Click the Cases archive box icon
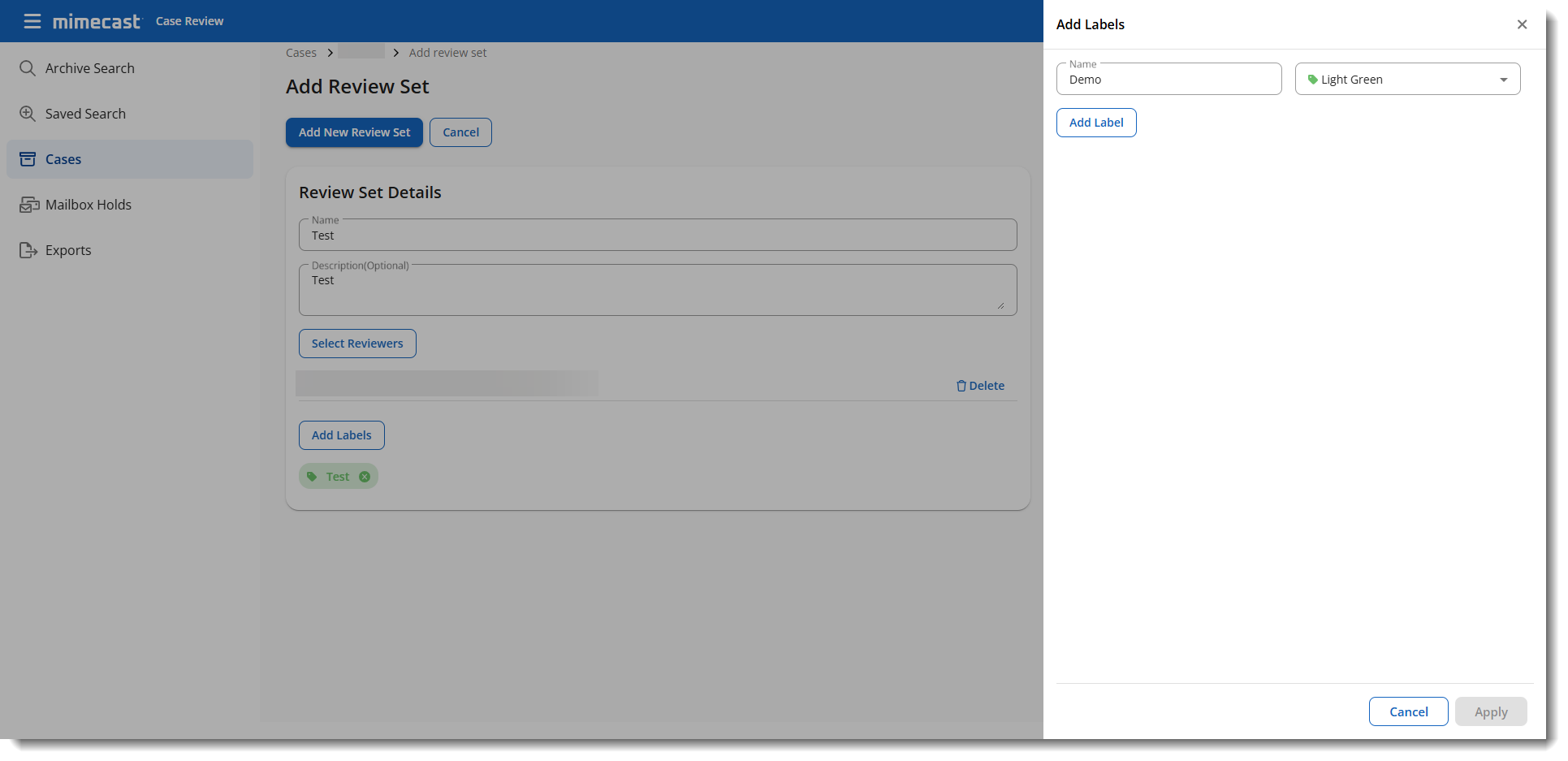Screen dimensions: 1568x761 pyautogui.click(x=28, y=159)
